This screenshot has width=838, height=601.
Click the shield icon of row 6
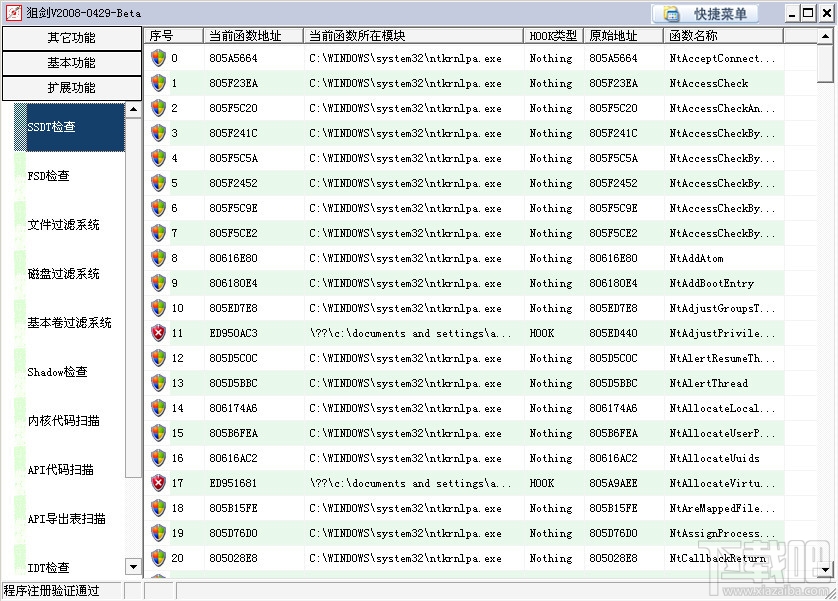click(x=158, y=208)
